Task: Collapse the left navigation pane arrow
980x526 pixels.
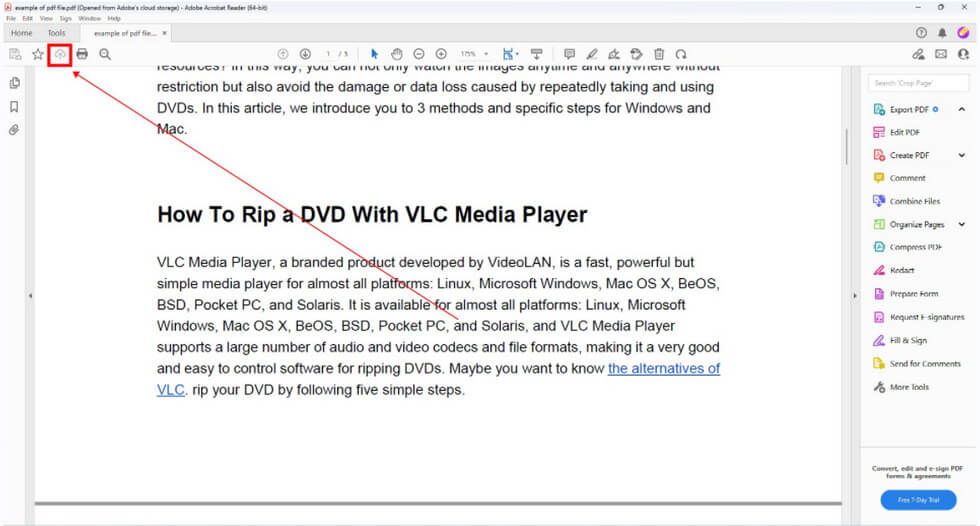Action: click(30, 295)
